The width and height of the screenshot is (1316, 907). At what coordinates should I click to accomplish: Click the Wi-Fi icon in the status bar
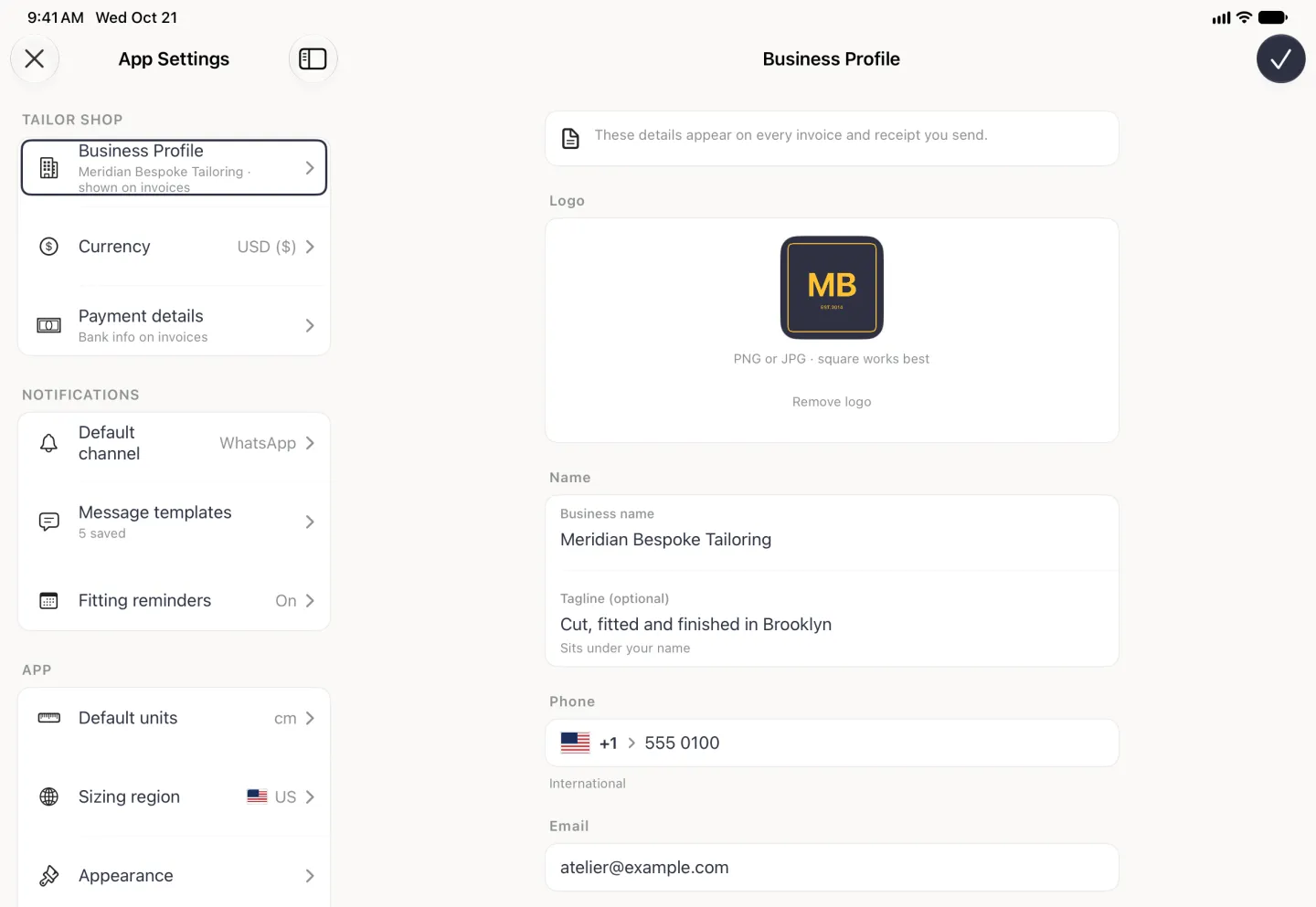tap(1244, 17)
